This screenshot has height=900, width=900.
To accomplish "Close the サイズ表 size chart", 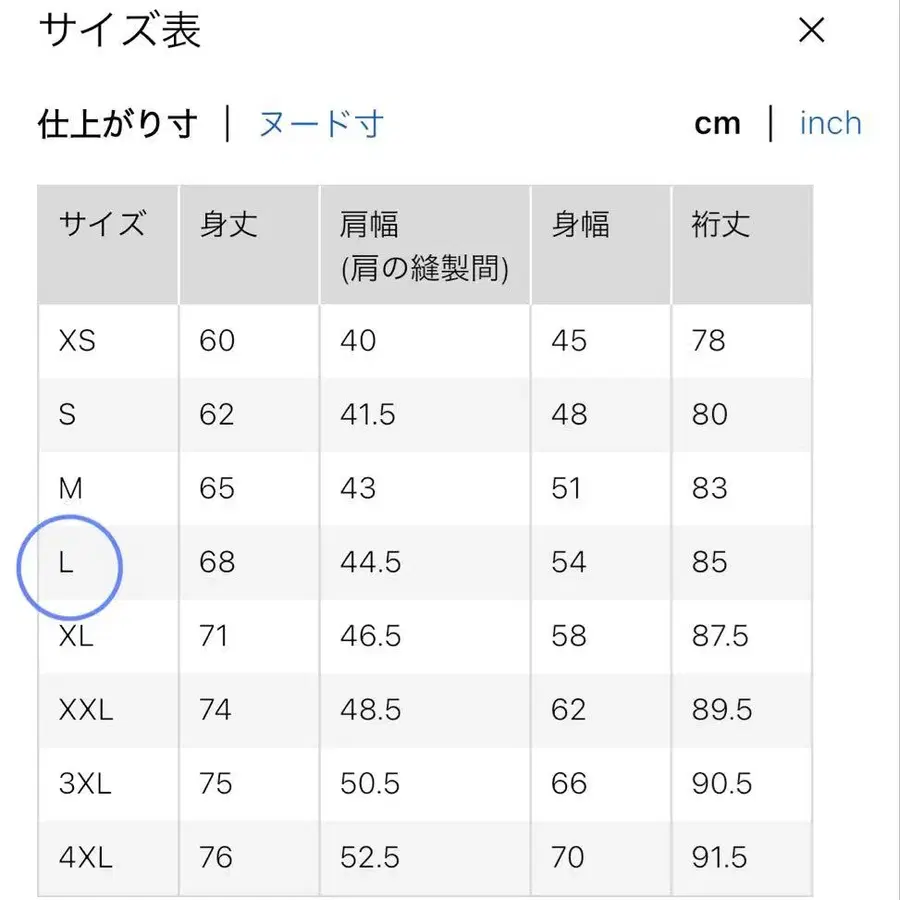I will (x=811, y=31).
